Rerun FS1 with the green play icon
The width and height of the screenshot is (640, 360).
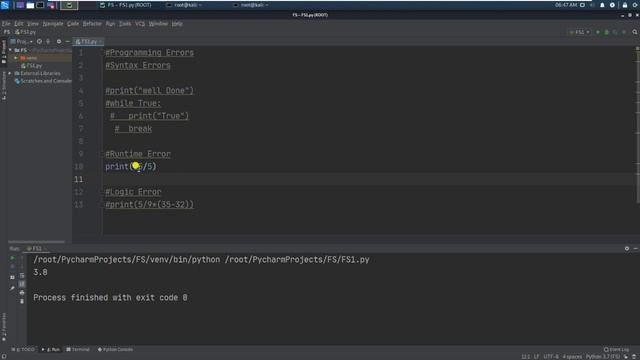point(12,258)
